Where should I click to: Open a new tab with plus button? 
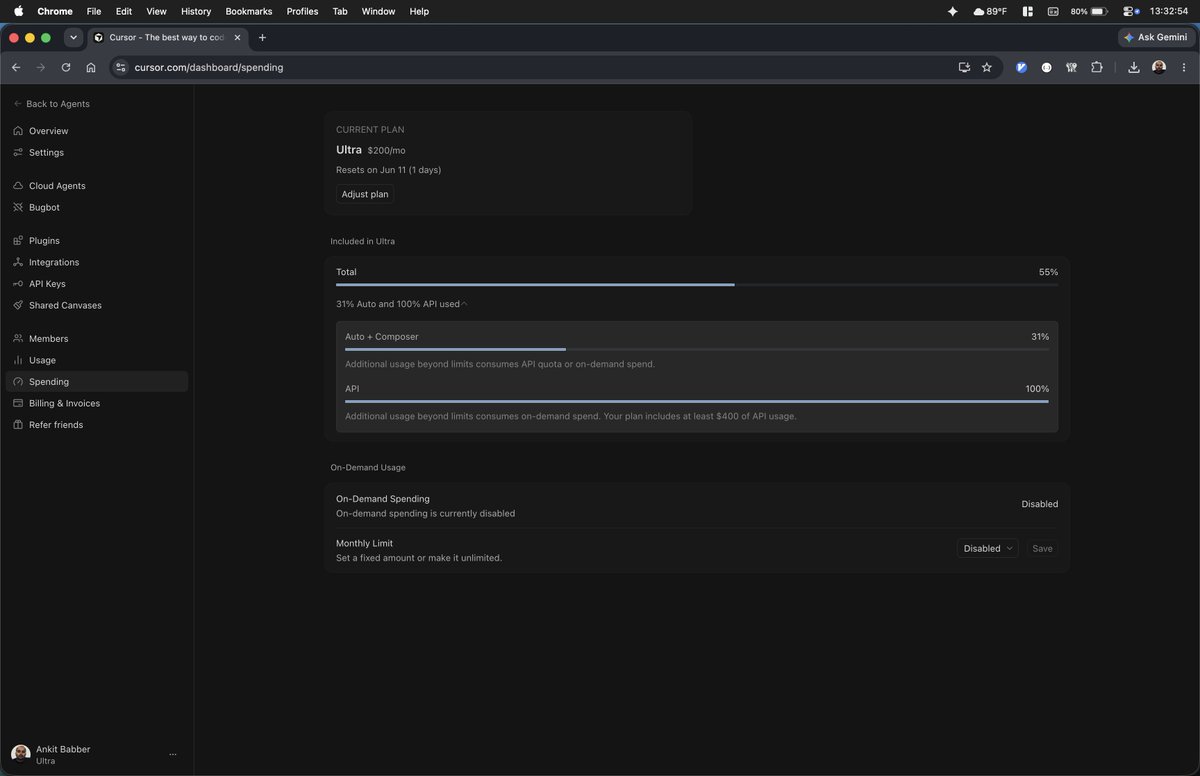262,37
